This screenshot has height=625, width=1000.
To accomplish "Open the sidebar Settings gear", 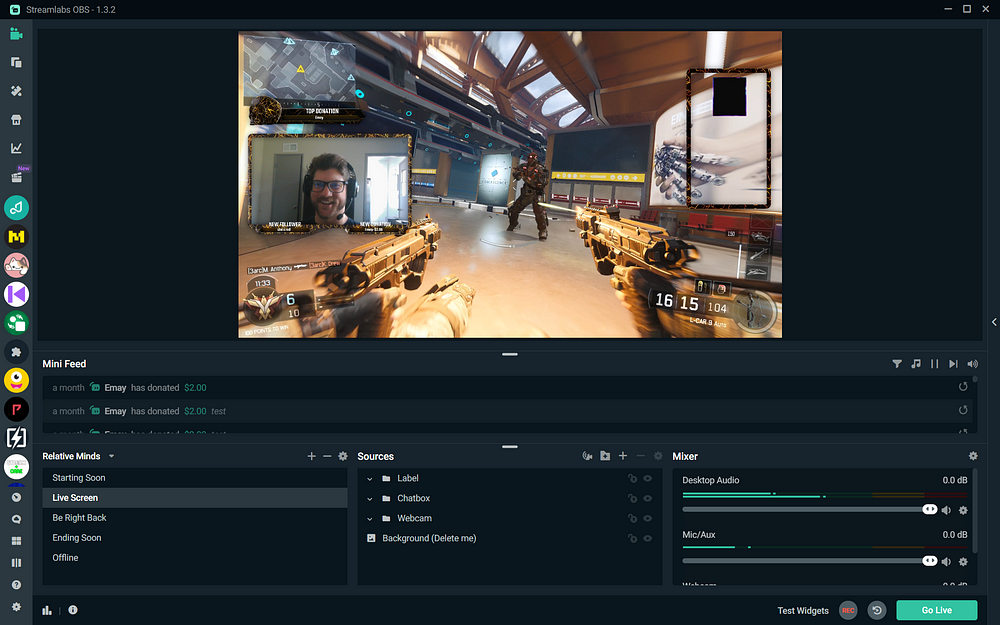I will (16, 607).
